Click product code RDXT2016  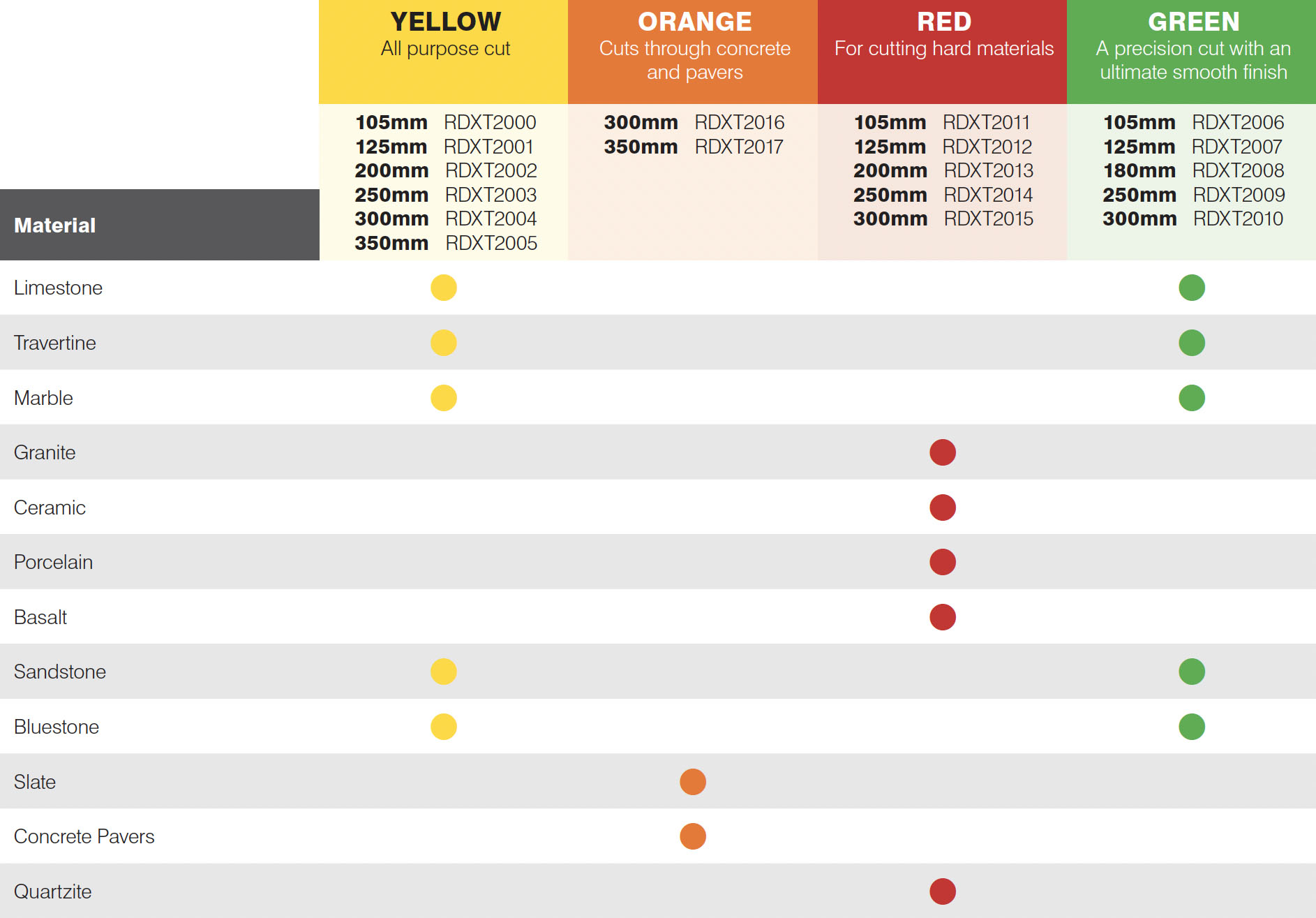click(x=740, y=122)
